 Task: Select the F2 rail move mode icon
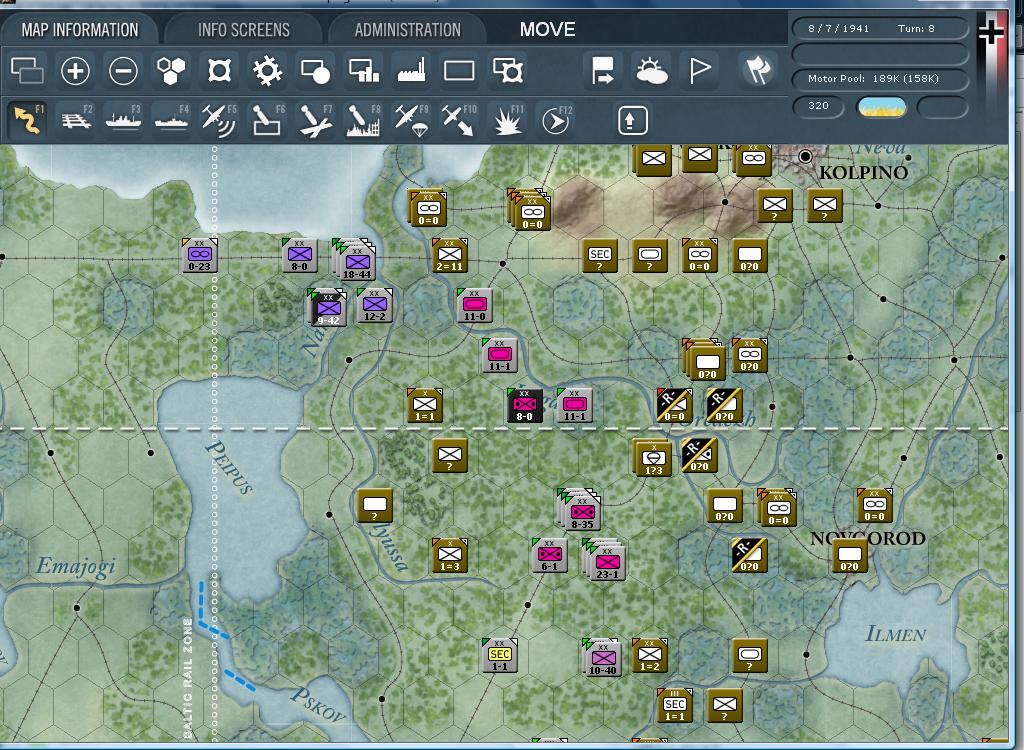click(74, 120)
